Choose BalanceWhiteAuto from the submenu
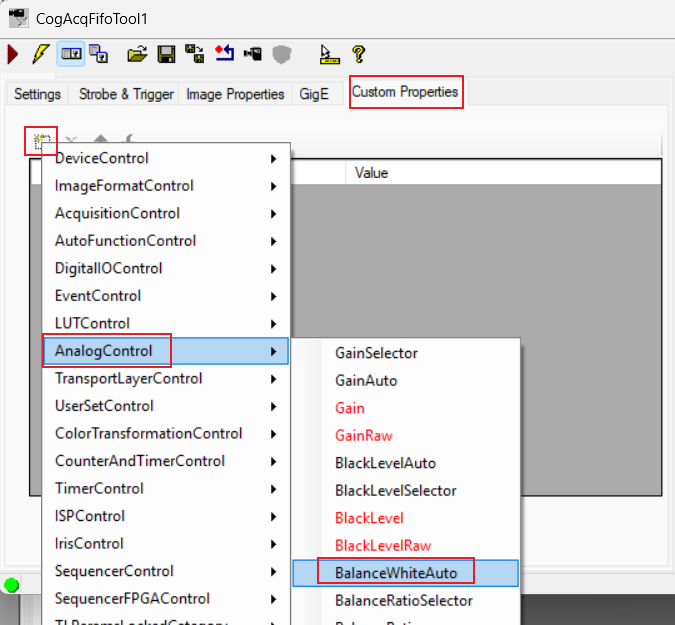Screen dimensions: 675x625 406,573
